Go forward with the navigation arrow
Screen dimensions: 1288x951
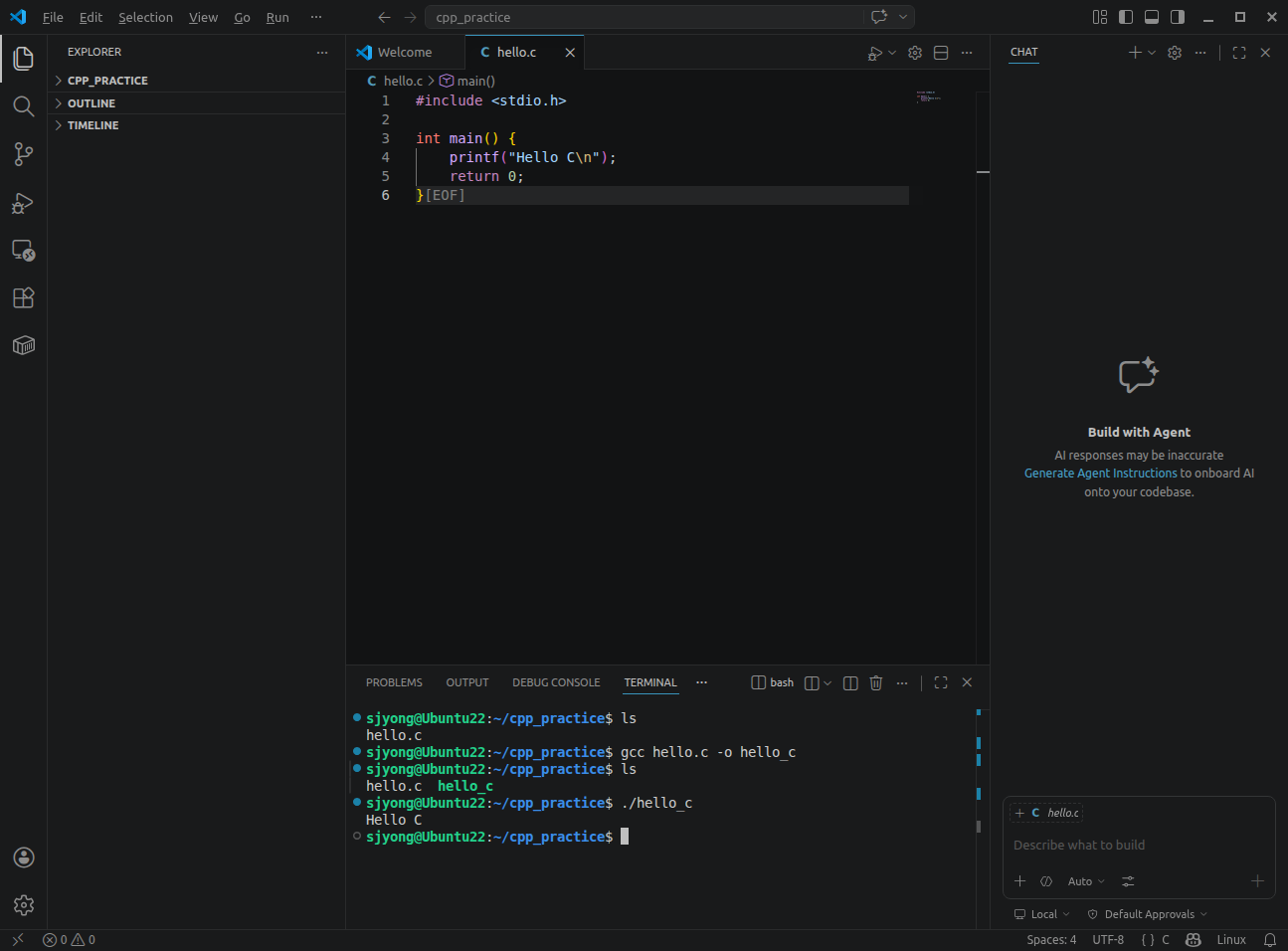[x=410, y=17]
